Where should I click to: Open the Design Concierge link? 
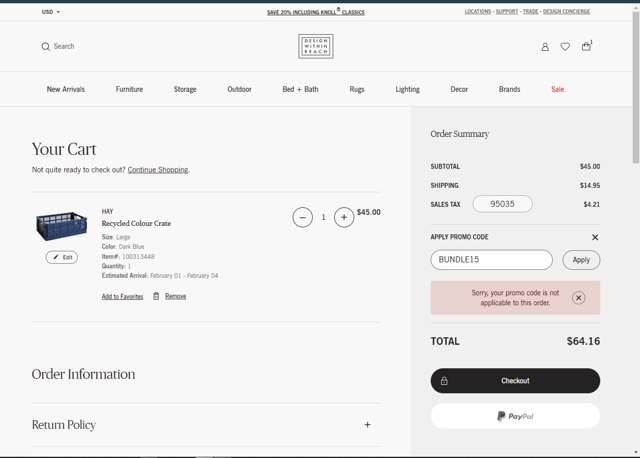pyautogui.click(x=567, y=11)
